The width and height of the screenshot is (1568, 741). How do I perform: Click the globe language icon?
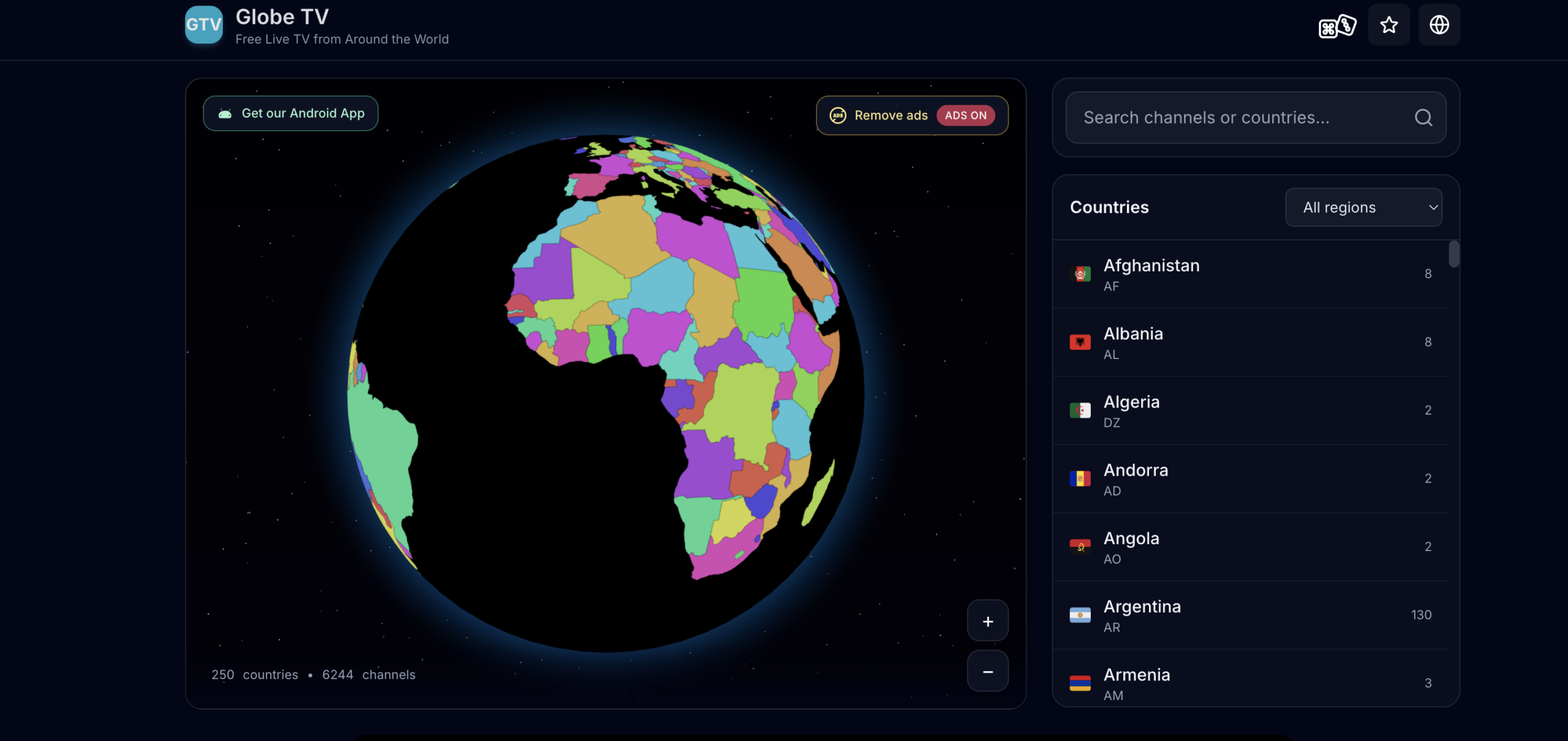pyautogui.click(x=1439, y=25)
